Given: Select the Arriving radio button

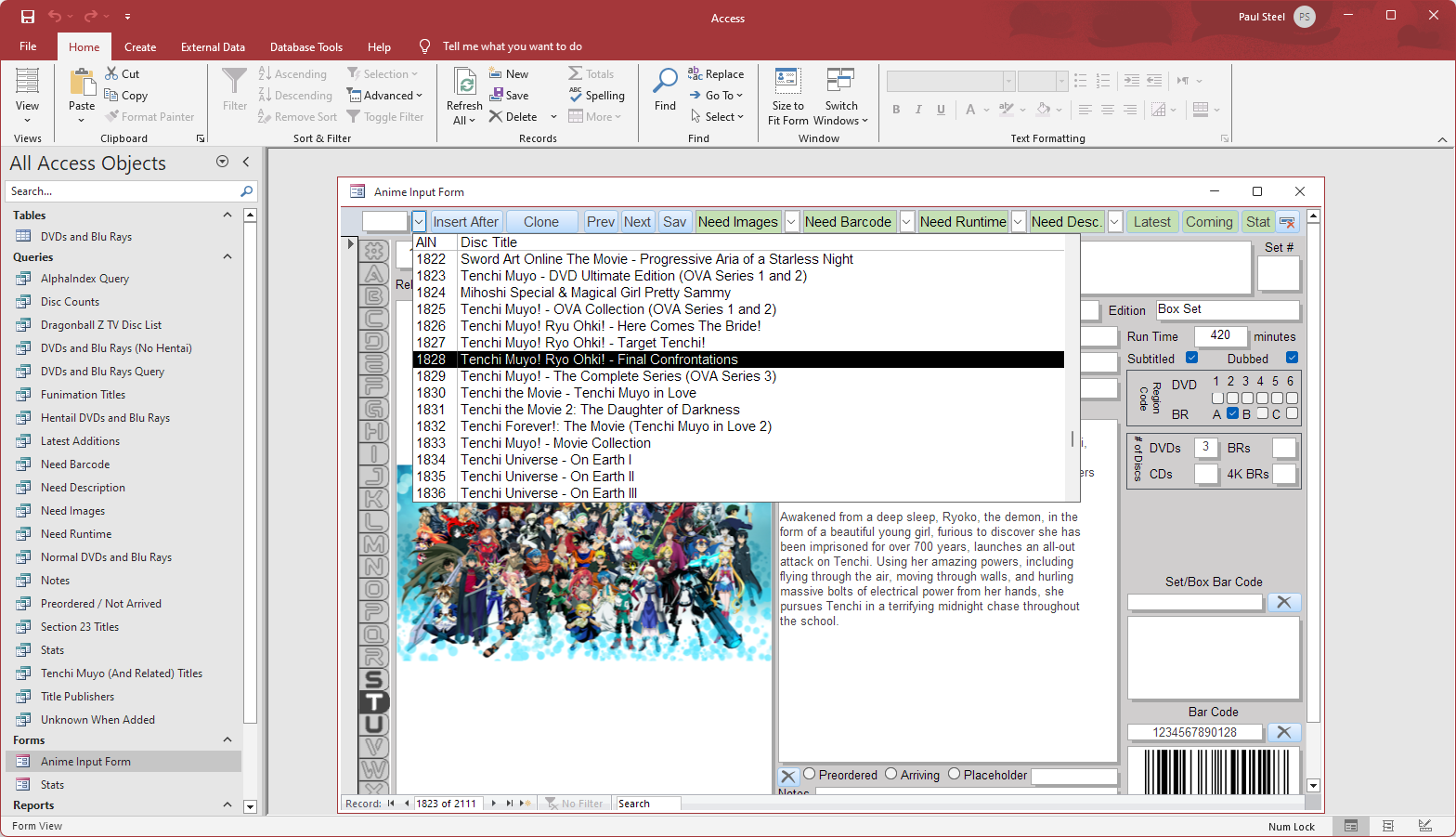Looking at the screenshot, I should (890, 774).
